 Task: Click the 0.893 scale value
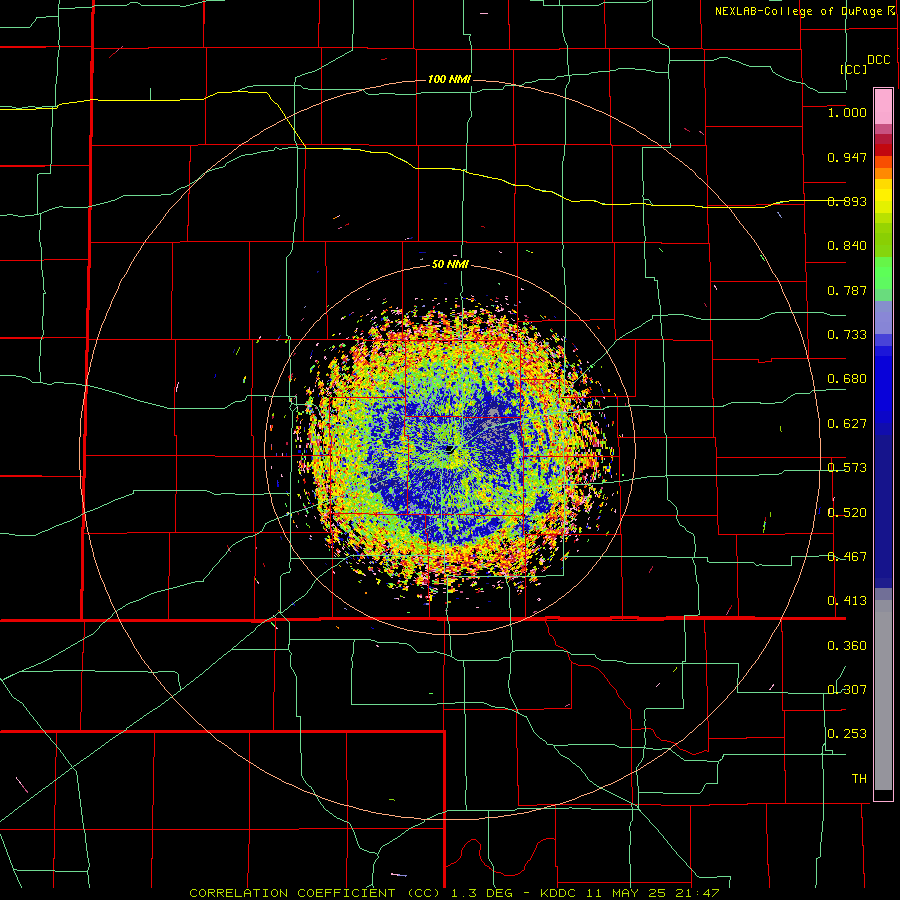point(847,201)
